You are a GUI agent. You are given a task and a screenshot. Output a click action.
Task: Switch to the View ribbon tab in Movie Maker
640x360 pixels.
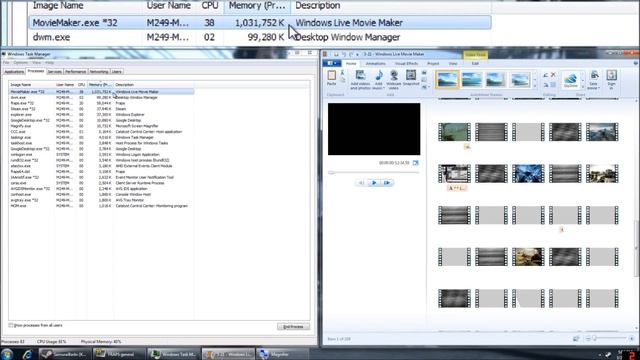tap(453, 64)
